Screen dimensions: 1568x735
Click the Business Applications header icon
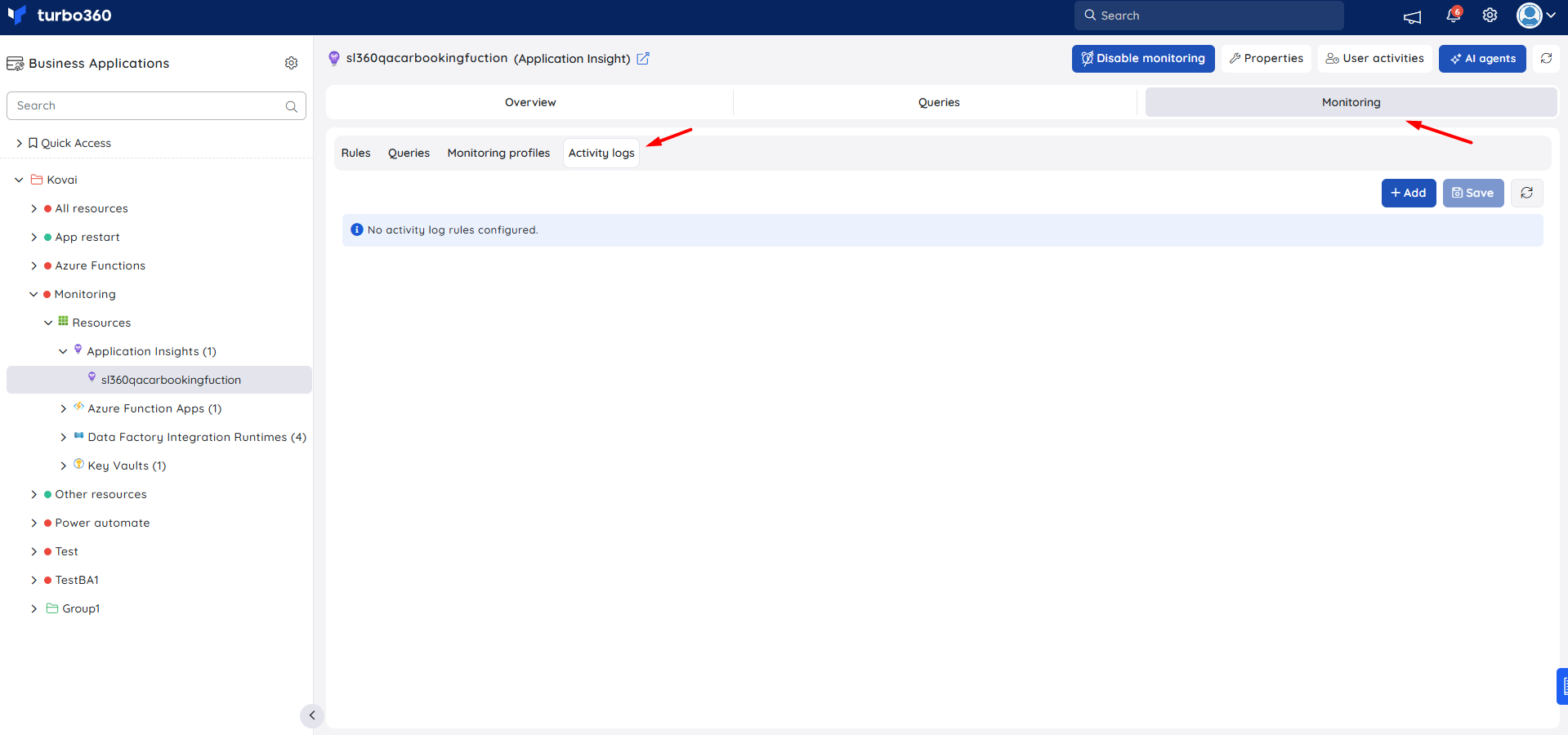point(15,64)
